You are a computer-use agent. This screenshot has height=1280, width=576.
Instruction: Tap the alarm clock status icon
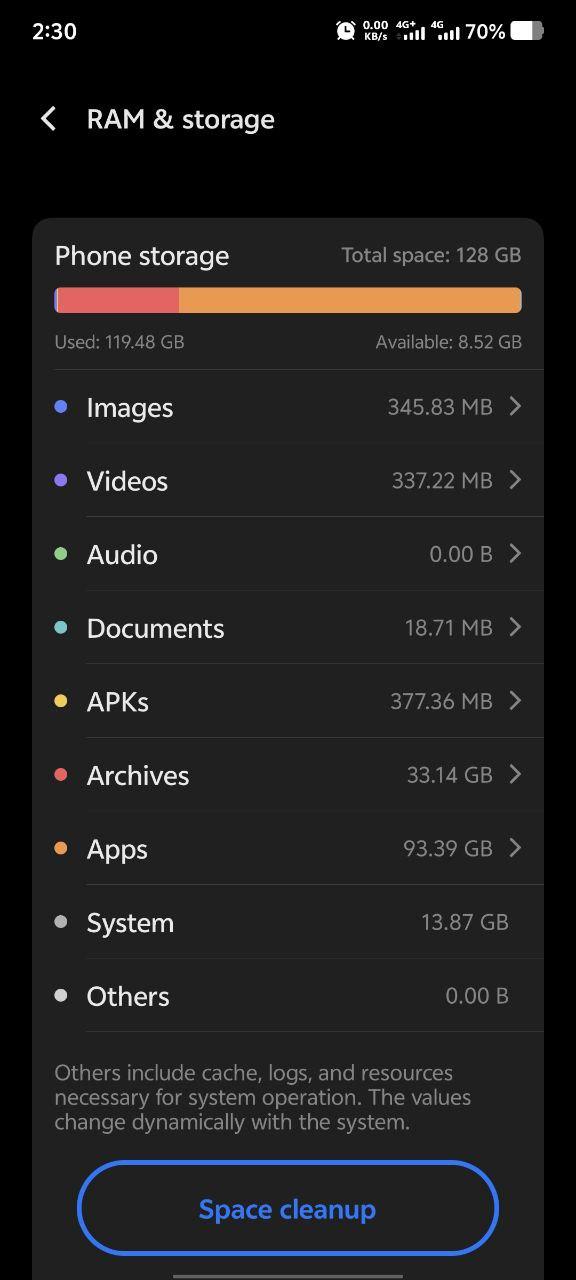(346, 31)
